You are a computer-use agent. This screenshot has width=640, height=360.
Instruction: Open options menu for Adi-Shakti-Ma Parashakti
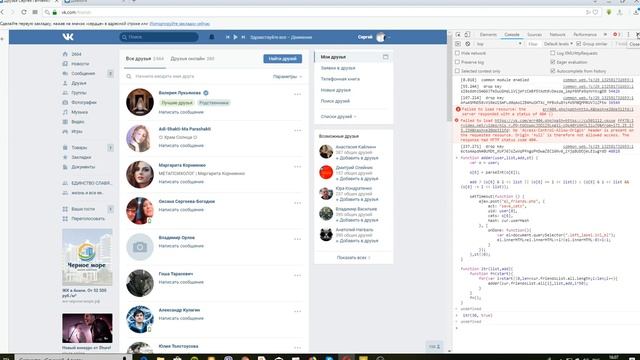coord(298,131)
